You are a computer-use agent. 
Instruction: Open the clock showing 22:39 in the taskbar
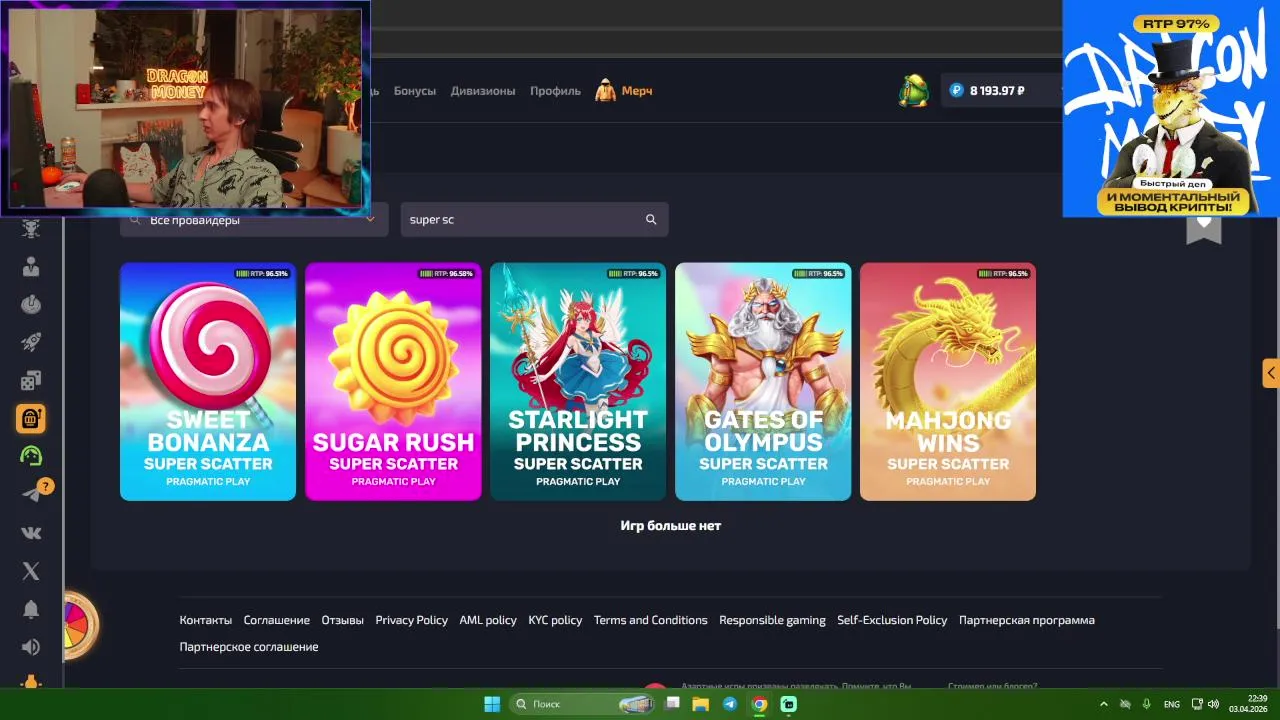pos(1250,704)
